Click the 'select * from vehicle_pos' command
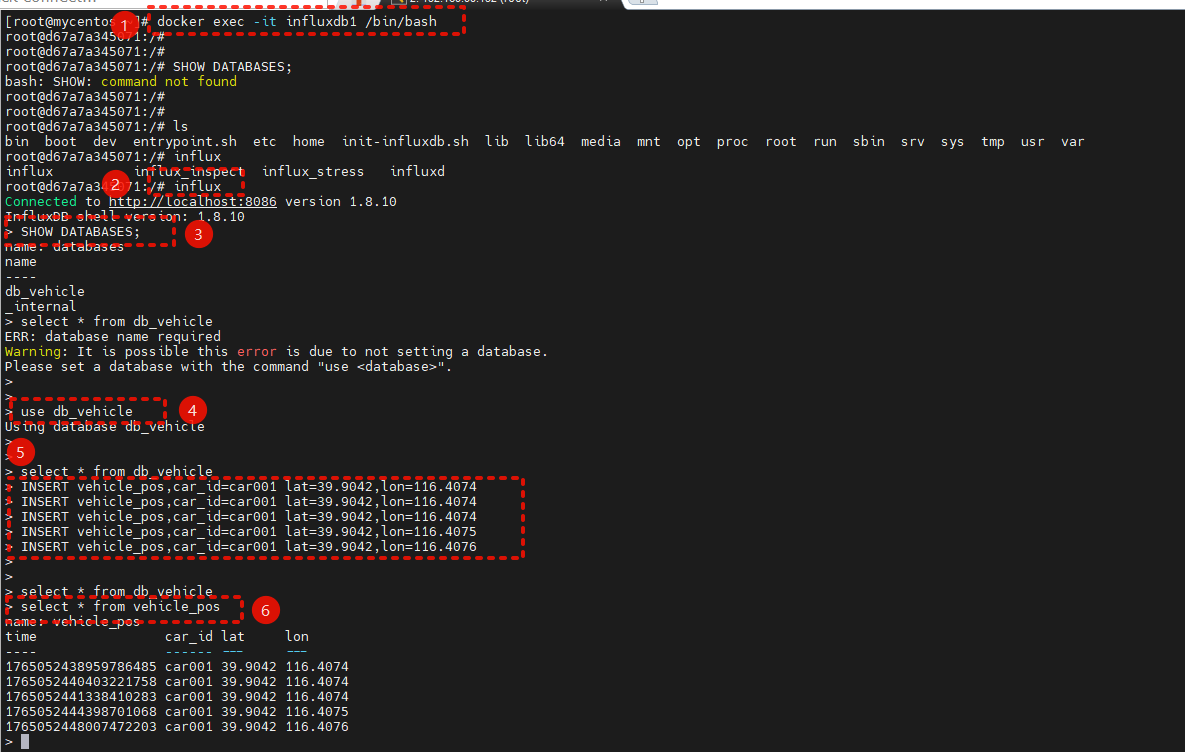 point(120,606)
